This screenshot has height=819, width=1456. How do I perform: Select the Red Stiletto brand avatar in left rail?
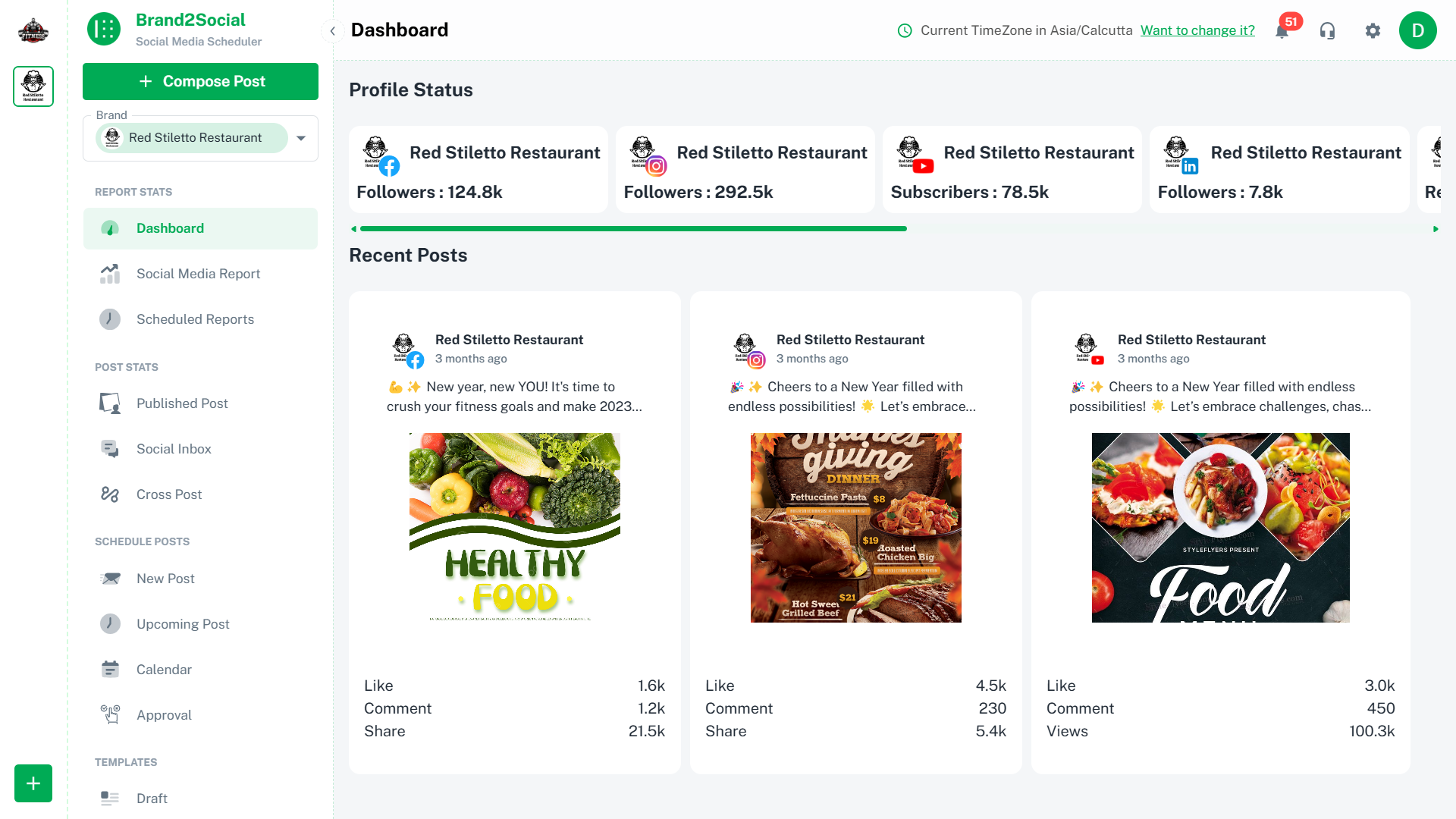tap(33, 86)
